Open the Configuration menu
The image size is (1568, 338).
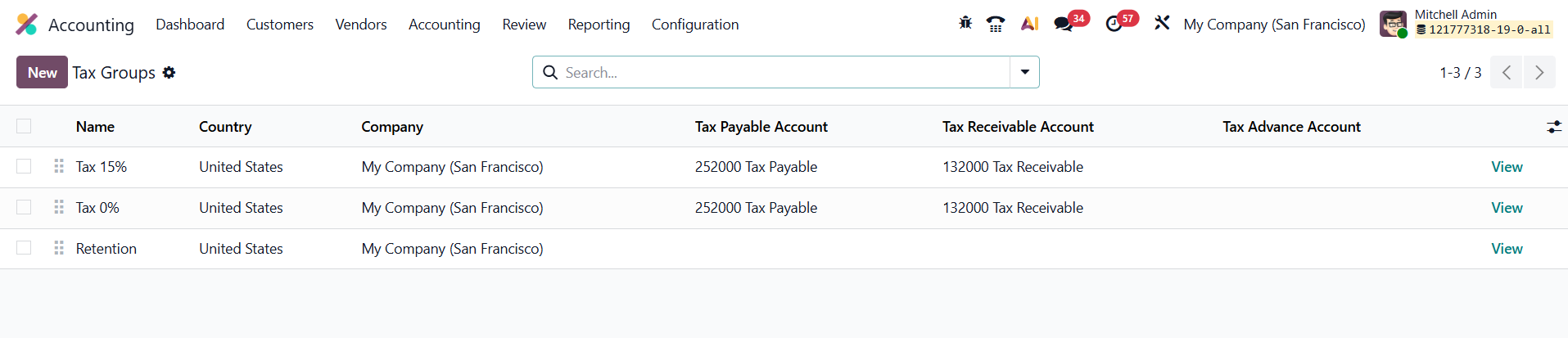(695, 25)
